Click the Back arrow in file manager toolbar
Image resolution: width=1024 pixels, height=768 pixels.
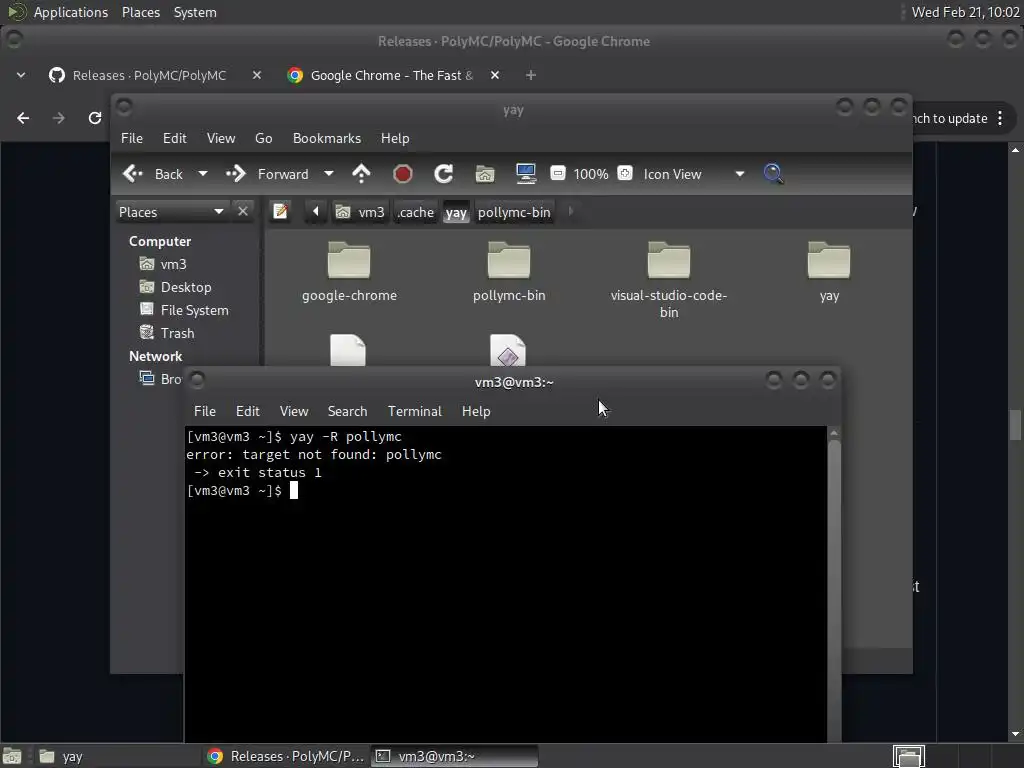(133, 174)
